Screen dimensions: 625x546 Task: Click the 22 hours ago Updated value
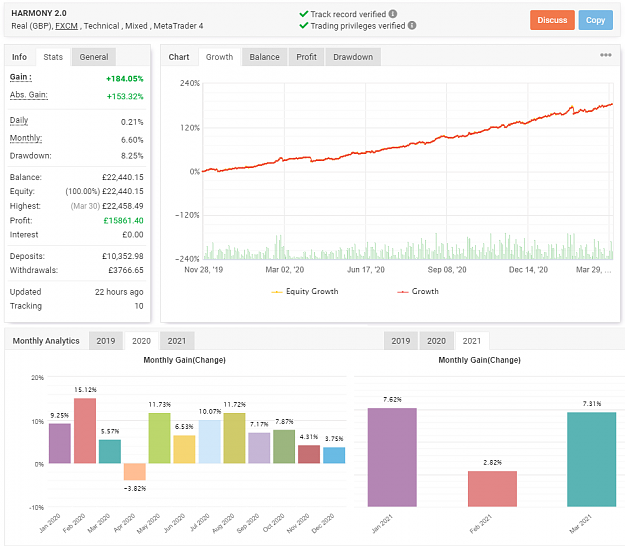(119, 292)
